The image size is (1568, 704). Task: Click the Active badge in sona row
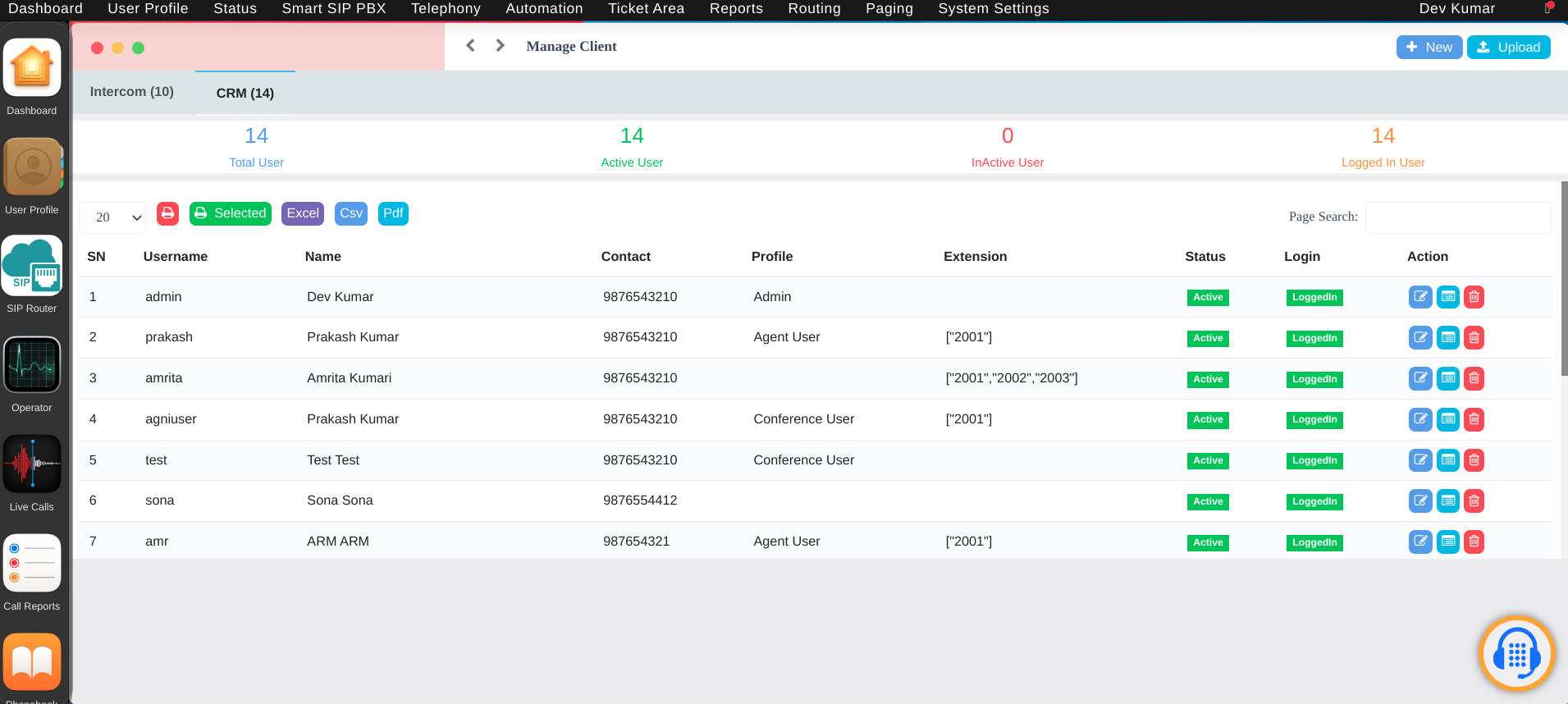pos(1208,502)
